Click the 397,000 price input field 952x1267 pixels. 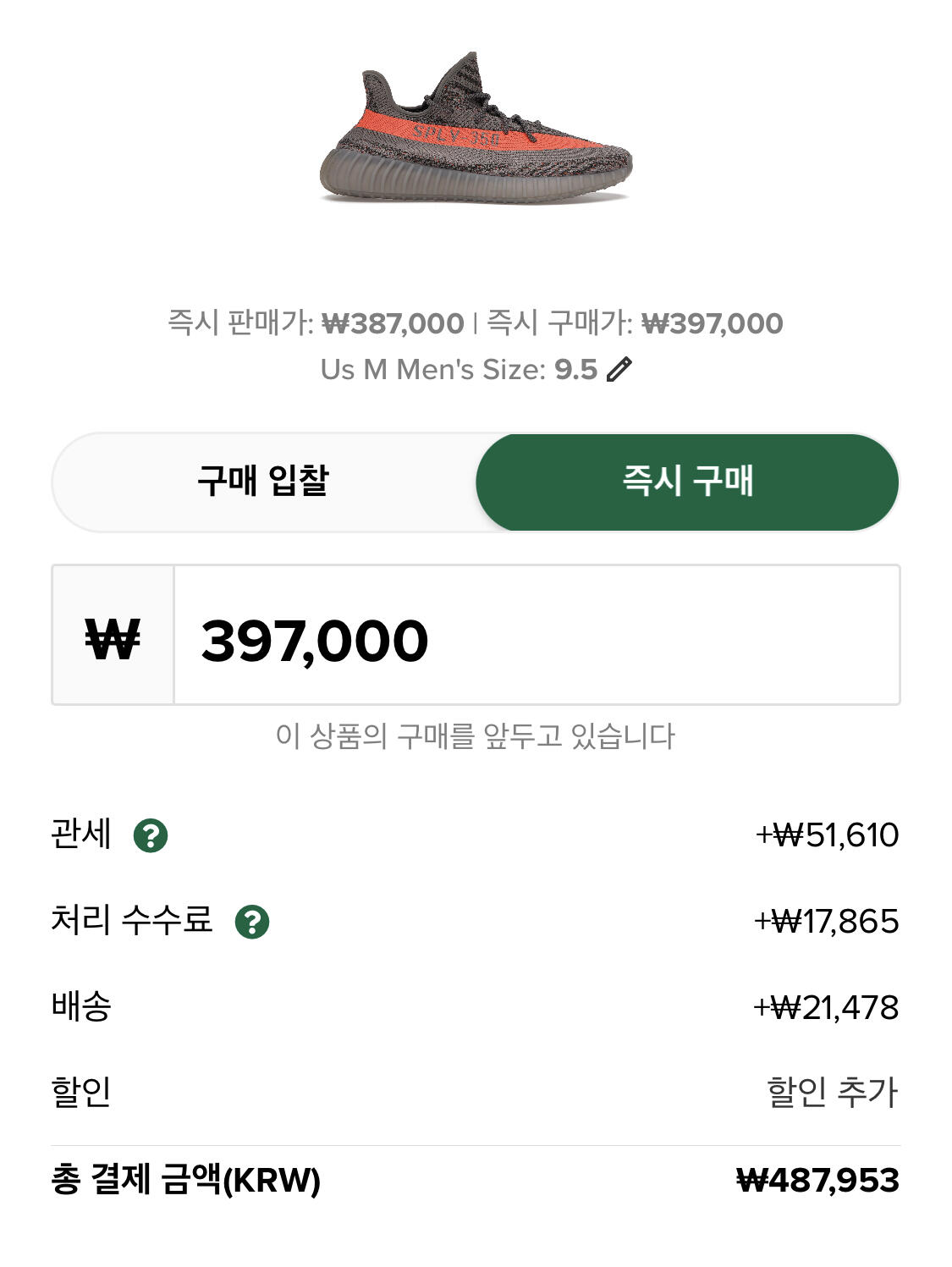(537, 636)
